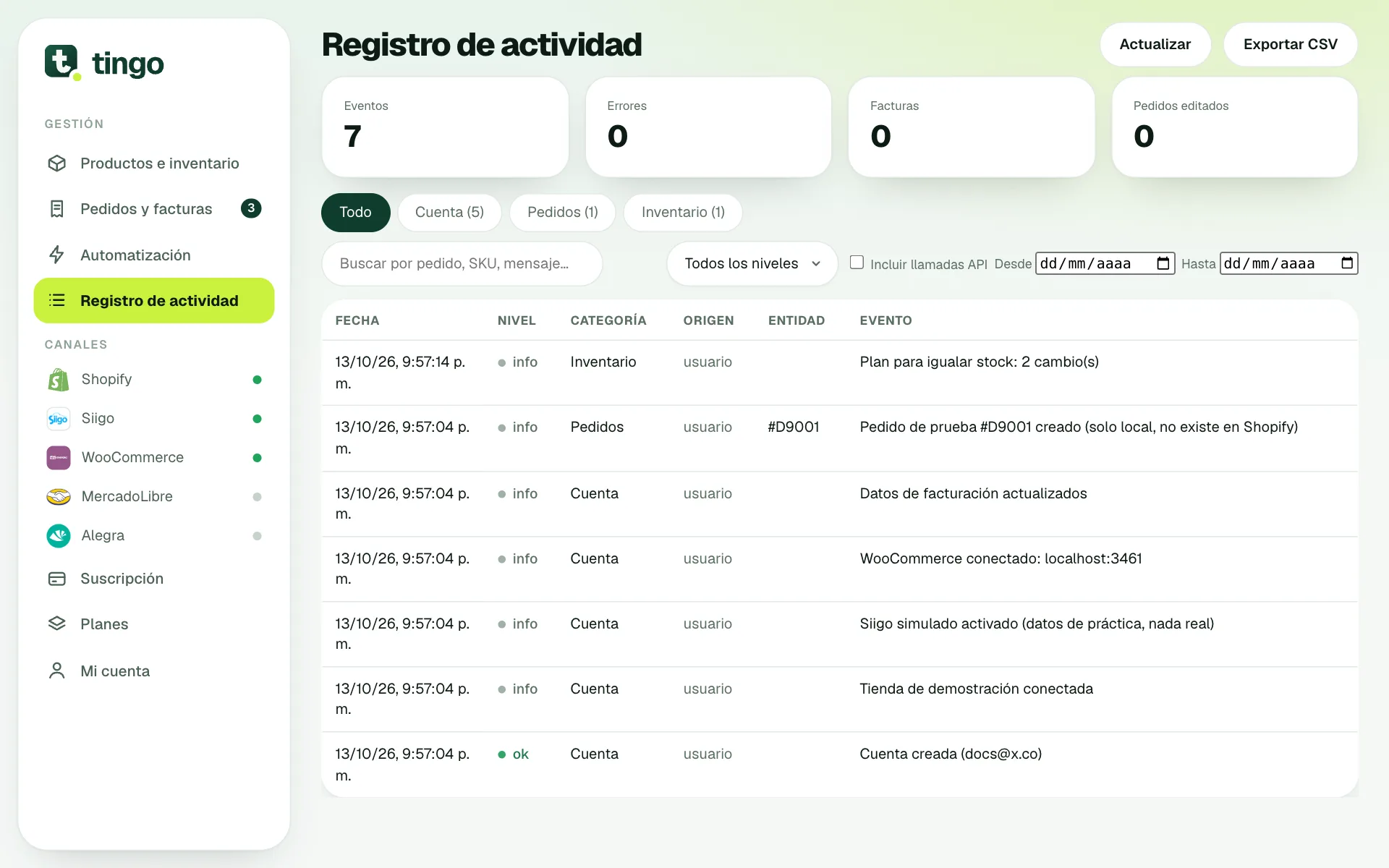Switch to the Cuenta (5) tab
The width and height of the screenshot is (1389, 868).
pyautogui.click(x=449, y=212)
